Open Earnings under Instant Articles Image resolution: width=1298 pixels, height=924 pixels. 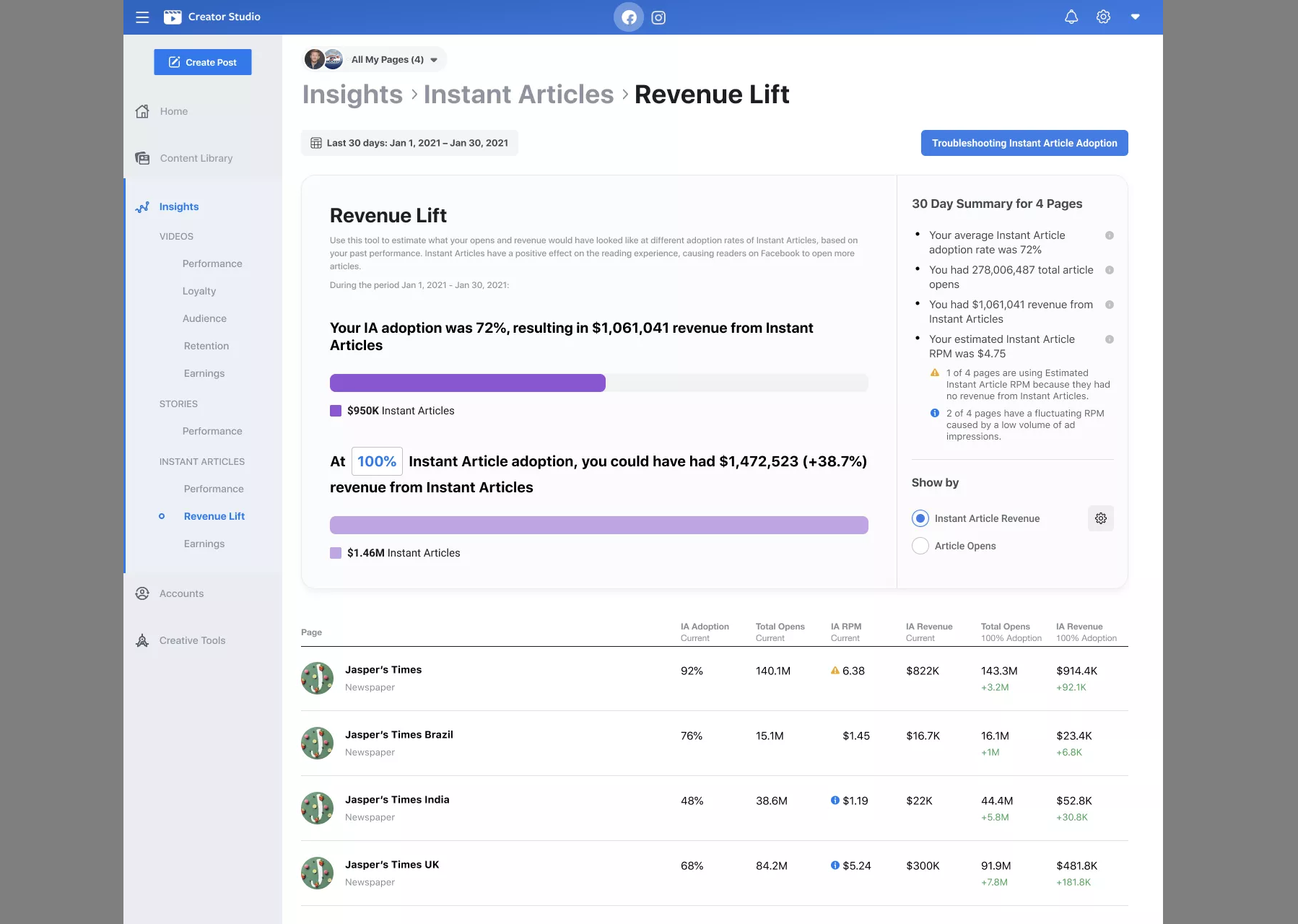[x=204, y=544]
